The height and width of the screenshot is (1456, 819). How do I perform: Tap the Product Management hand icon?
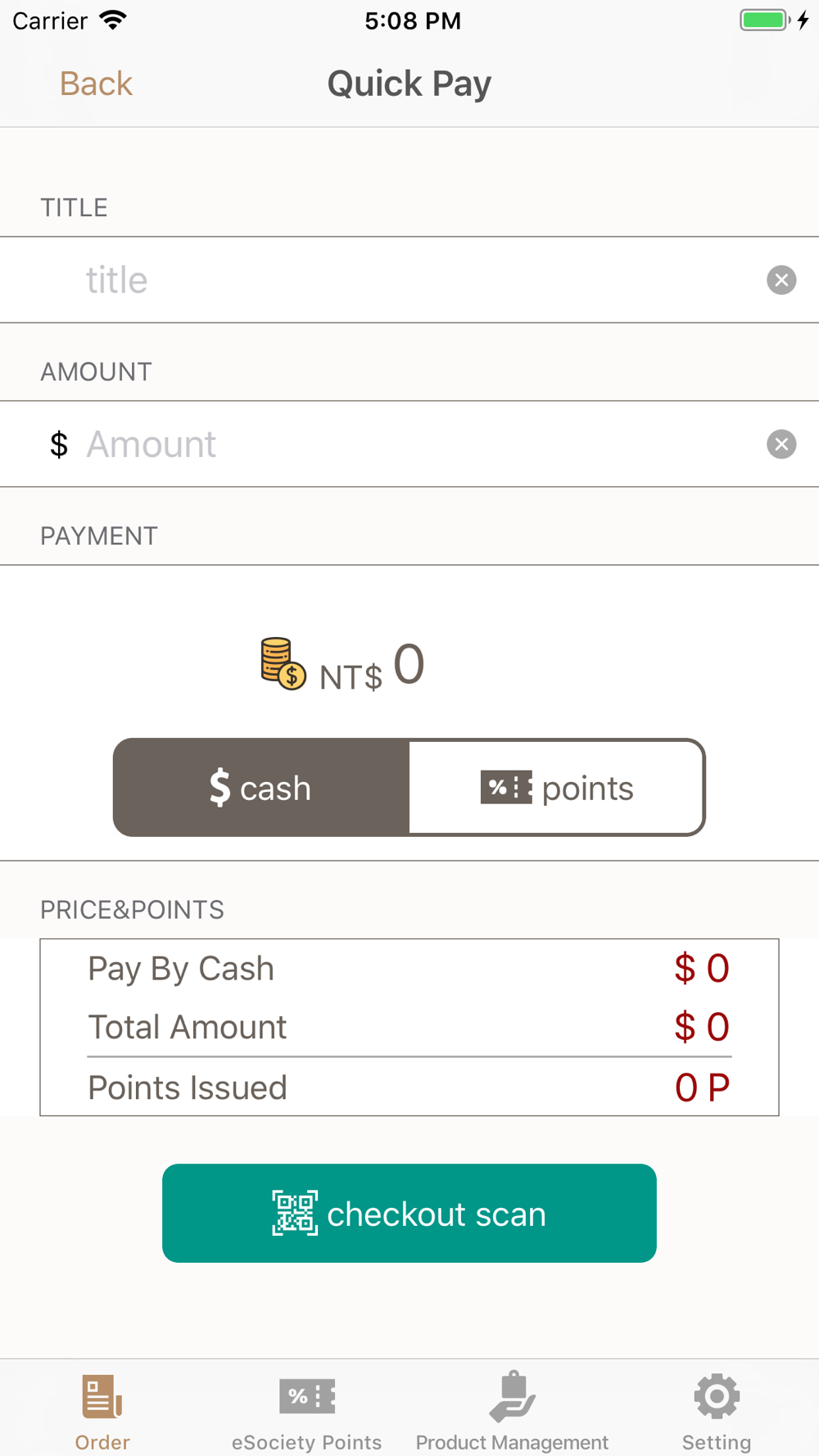512,1396
